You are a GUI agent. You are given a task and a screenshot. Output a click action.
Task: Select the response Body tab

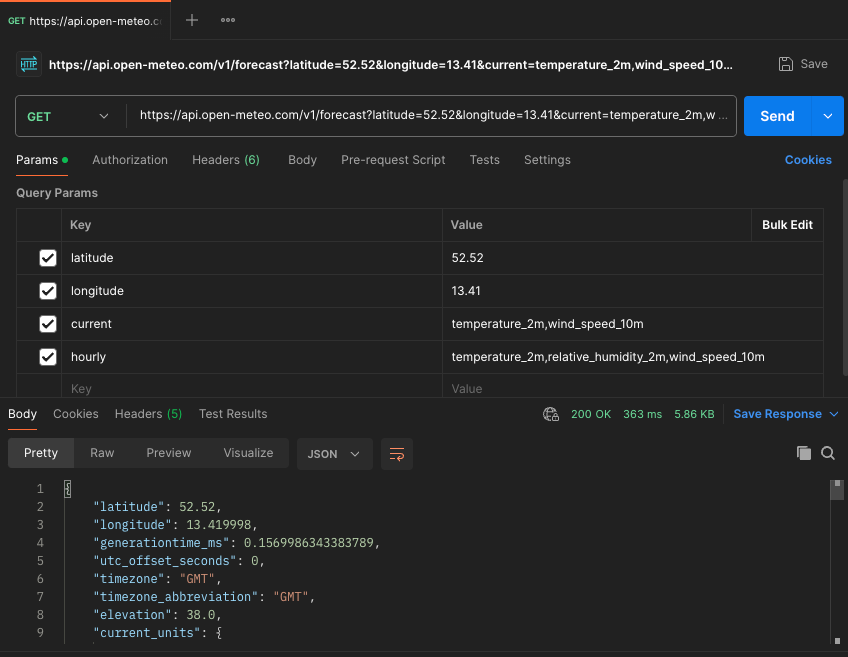(22, 414)
